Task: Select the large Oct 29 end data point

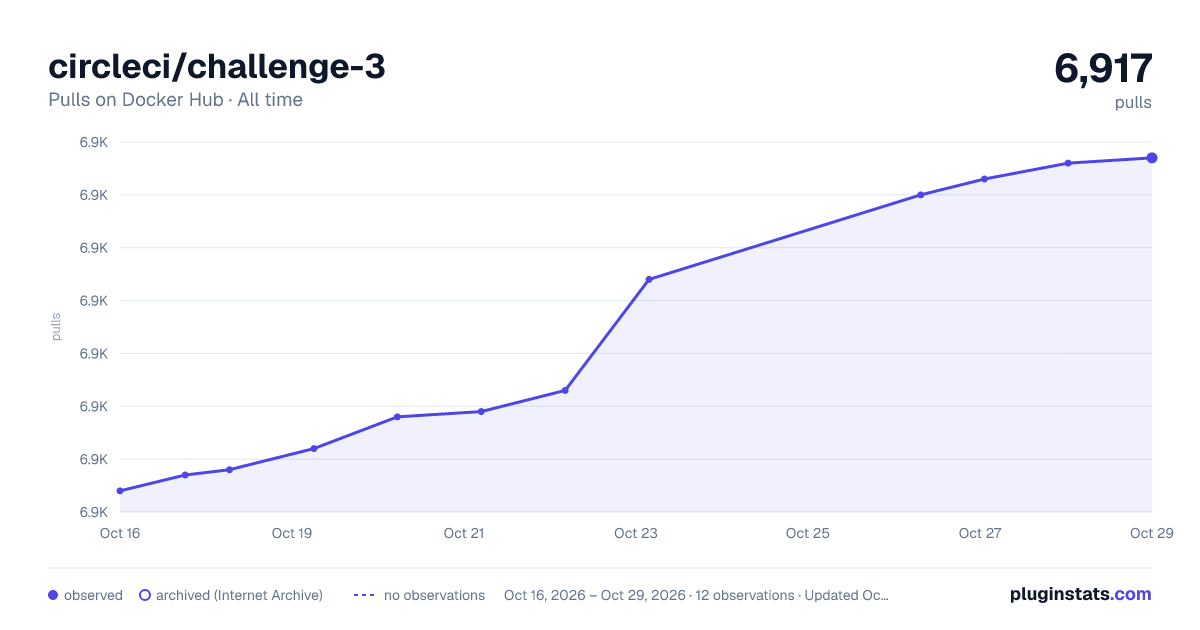Action: point(1152,158)
